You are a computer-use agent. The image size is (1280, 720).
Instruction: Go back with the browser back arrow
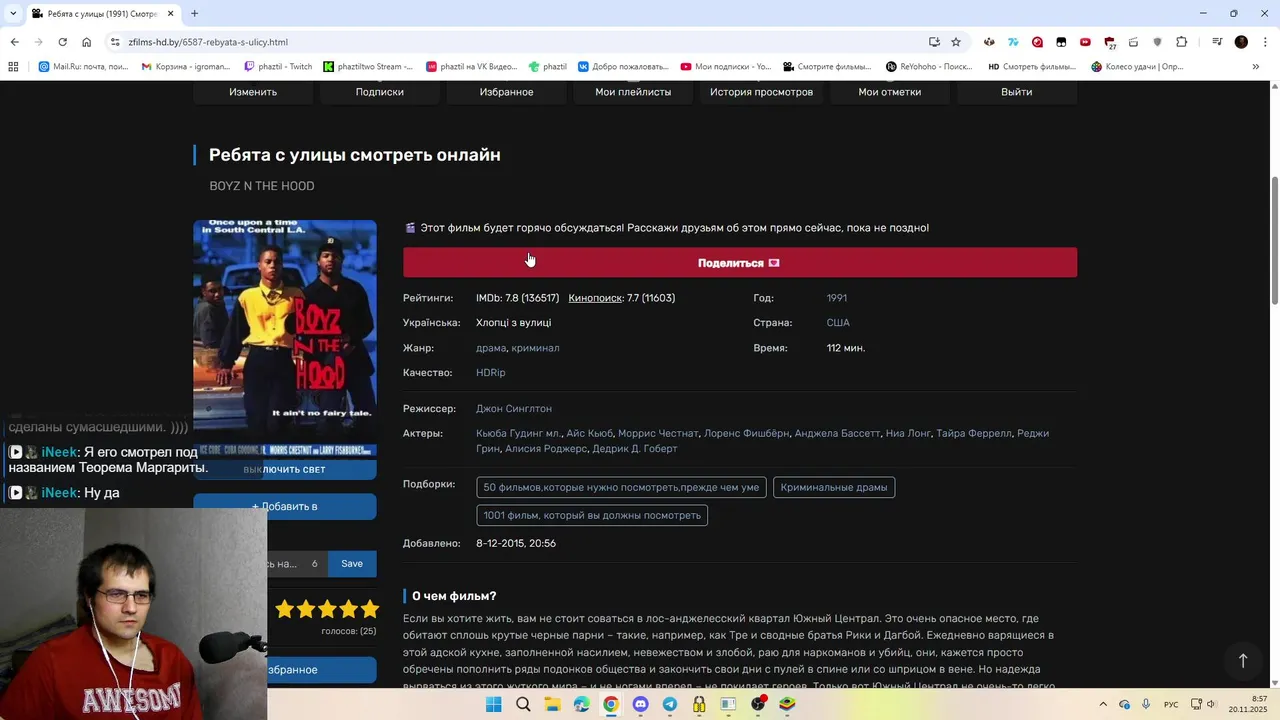pos(14,42)
